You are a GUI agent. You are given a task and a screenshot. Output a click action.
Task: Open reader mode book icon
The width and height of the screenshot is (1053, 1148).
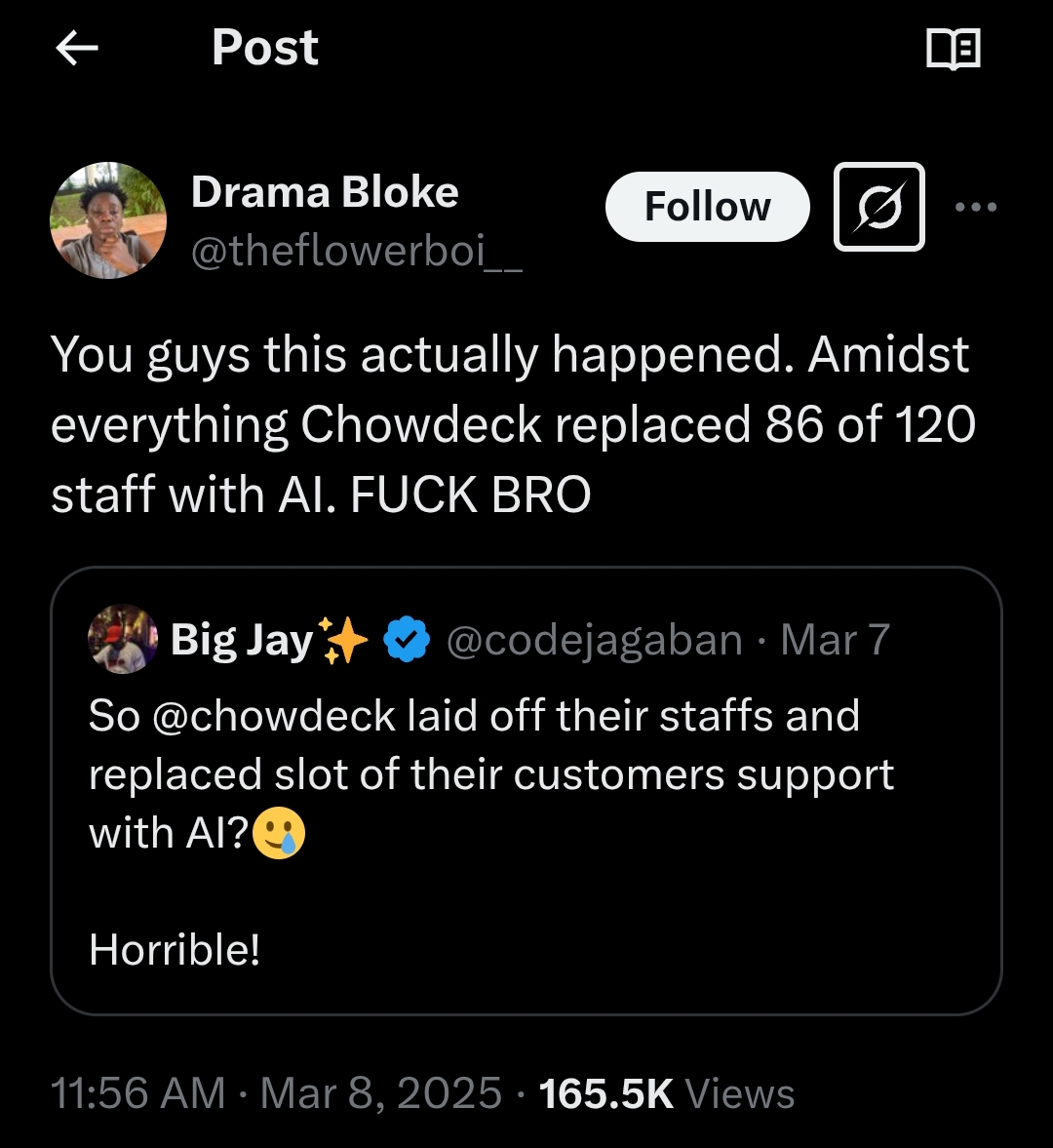953,49
